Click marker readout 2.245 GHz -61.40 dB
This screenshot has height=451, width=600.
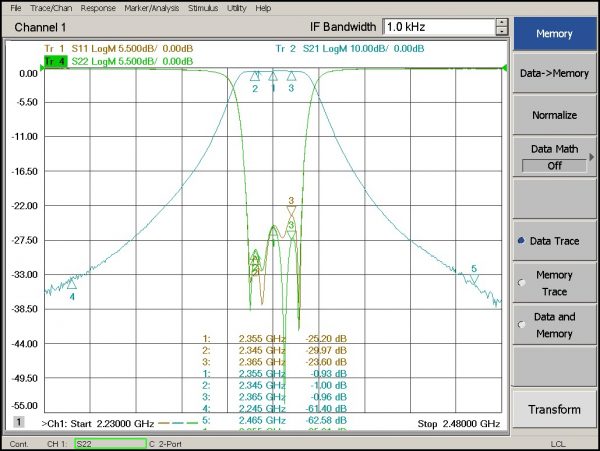click(x=274, y=409)
